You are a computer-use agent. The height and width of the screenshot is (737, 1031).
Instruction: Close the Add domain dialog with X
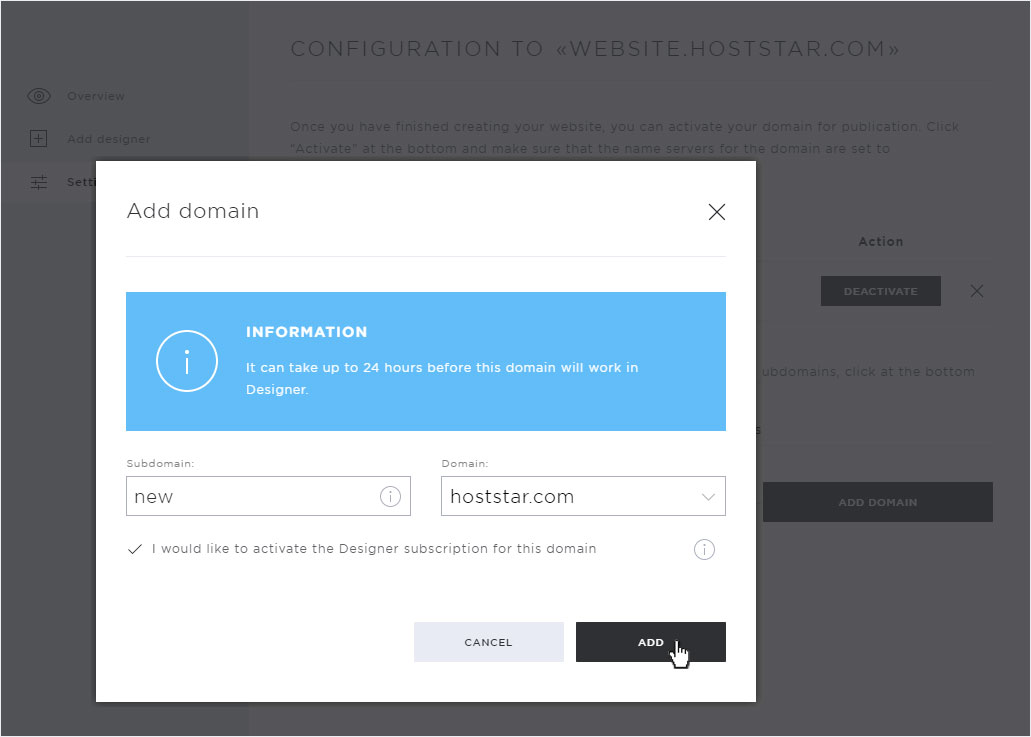coord(717,212)
